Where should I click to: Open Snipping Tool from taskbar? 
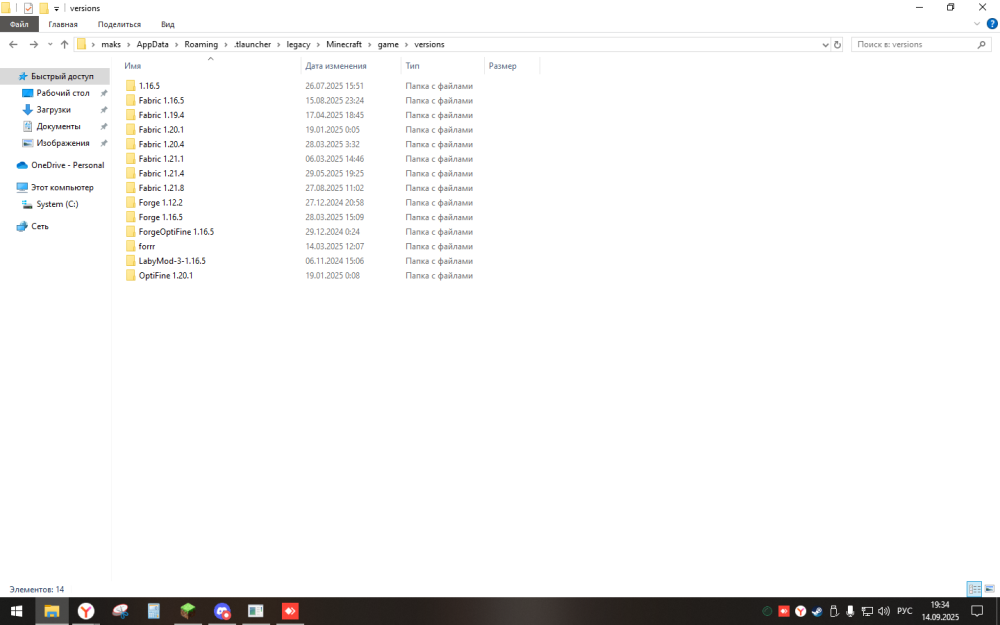pyautogui.click(x=120, y=611)
